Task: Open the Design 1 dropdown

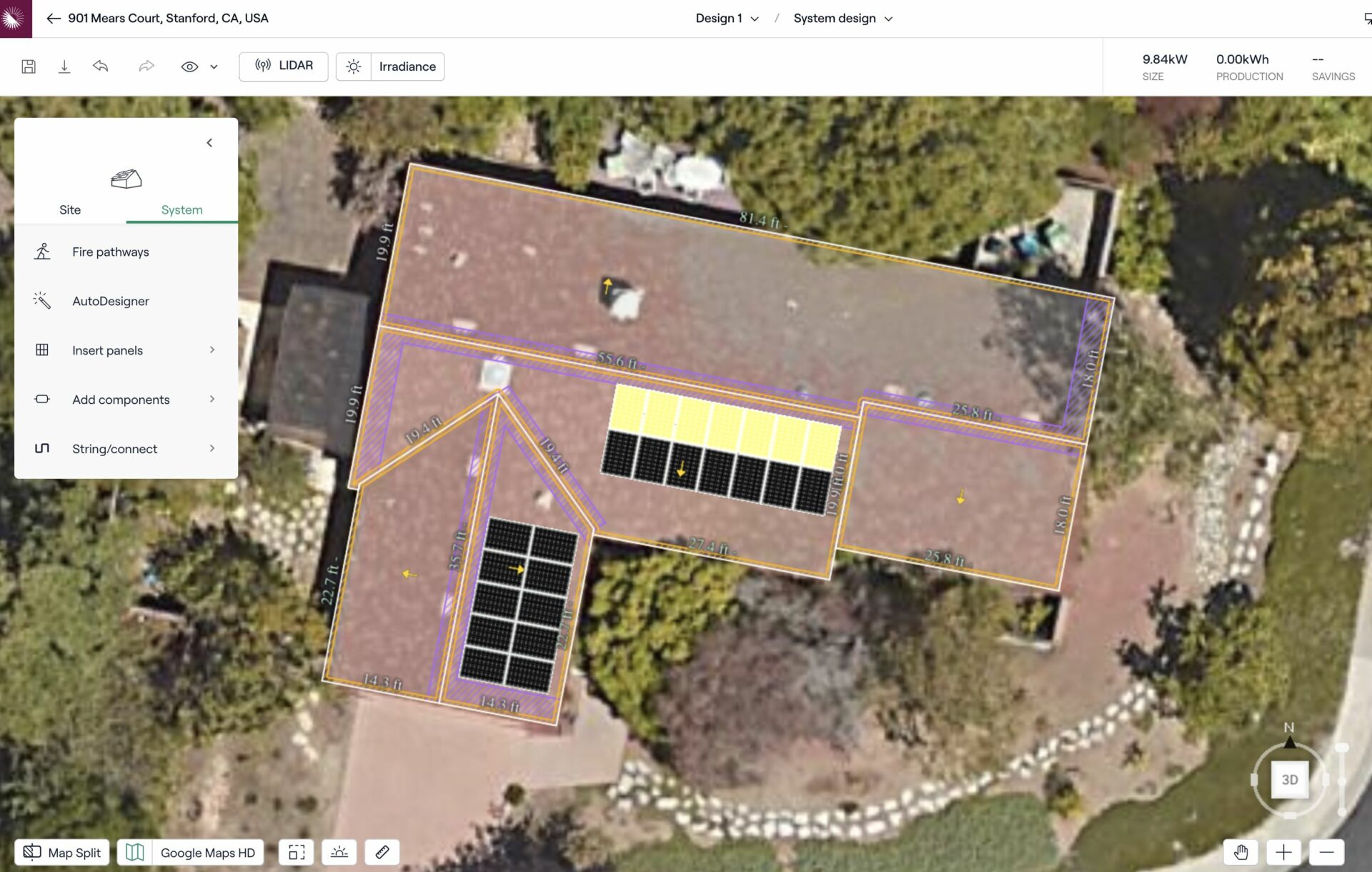Action: point(725,18)
